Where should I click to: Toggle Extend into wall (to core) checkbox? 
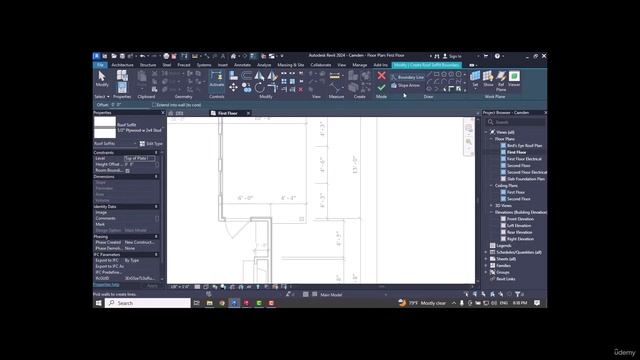coord(154,105)
